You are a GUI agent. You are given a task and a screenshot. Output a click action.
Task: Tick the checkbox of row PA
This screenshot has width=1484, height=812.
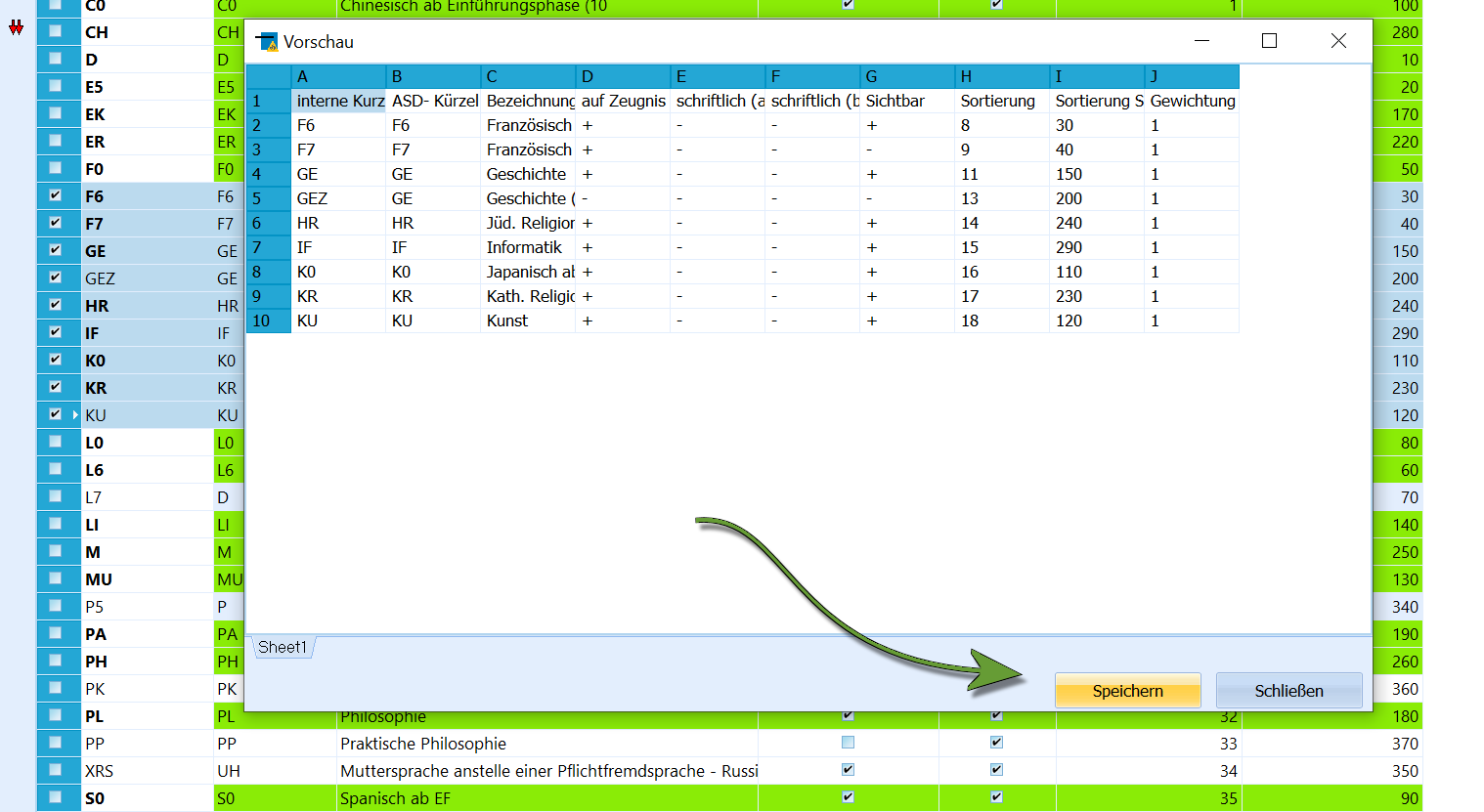click(x=56, y=633)
